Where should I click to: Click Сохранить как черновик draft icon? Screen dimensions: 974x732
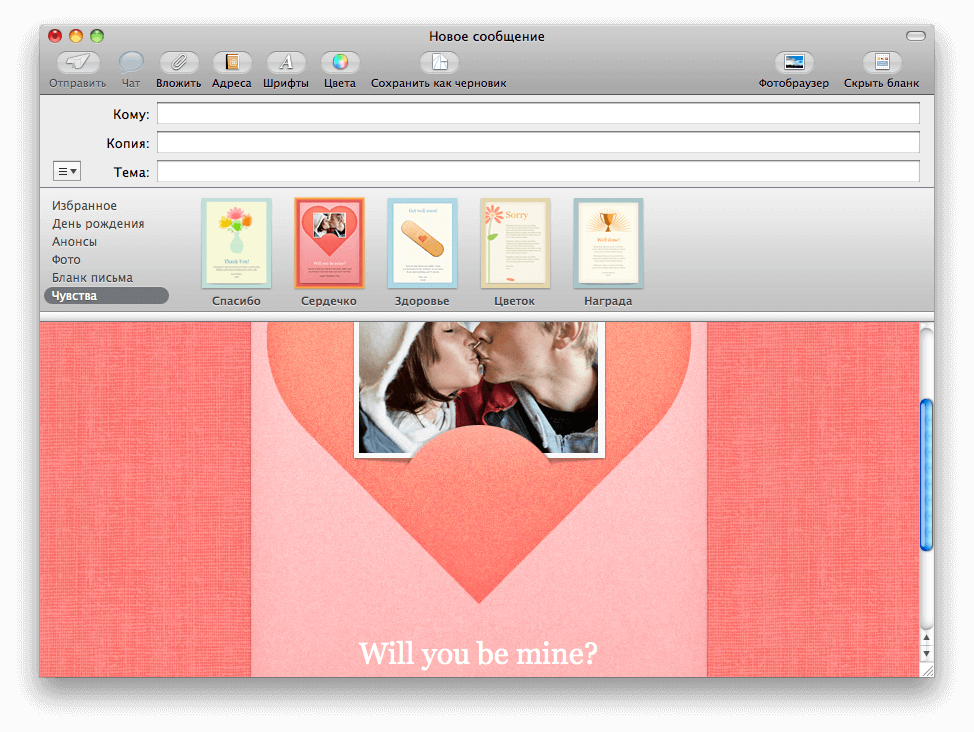(x=439, y=63)
